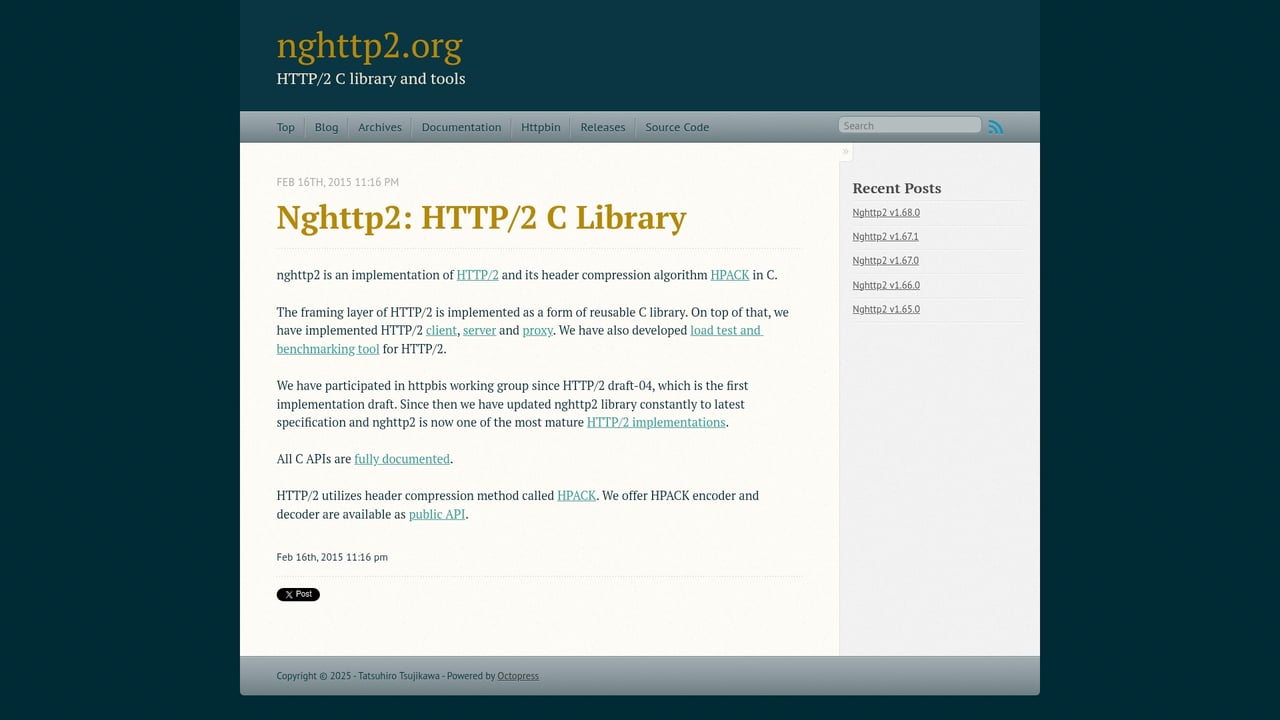Click the X Post share button

click(297, 594)
